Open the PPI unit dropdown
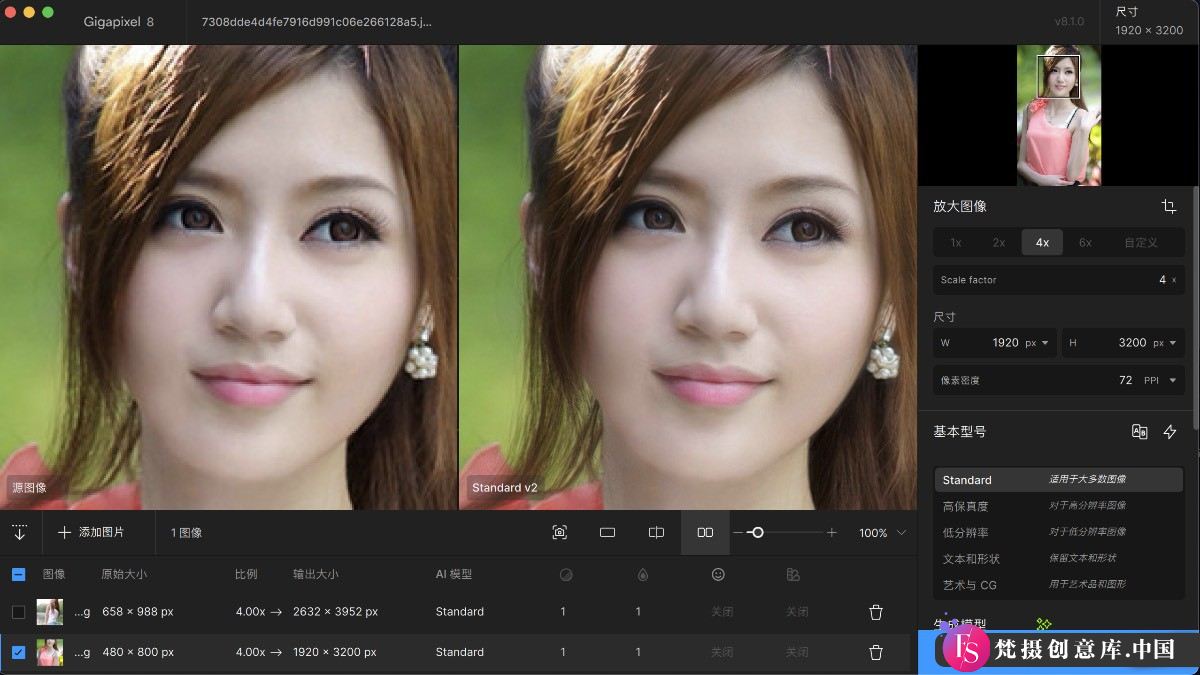1200x675 pixels. (x=1161, y=380)
